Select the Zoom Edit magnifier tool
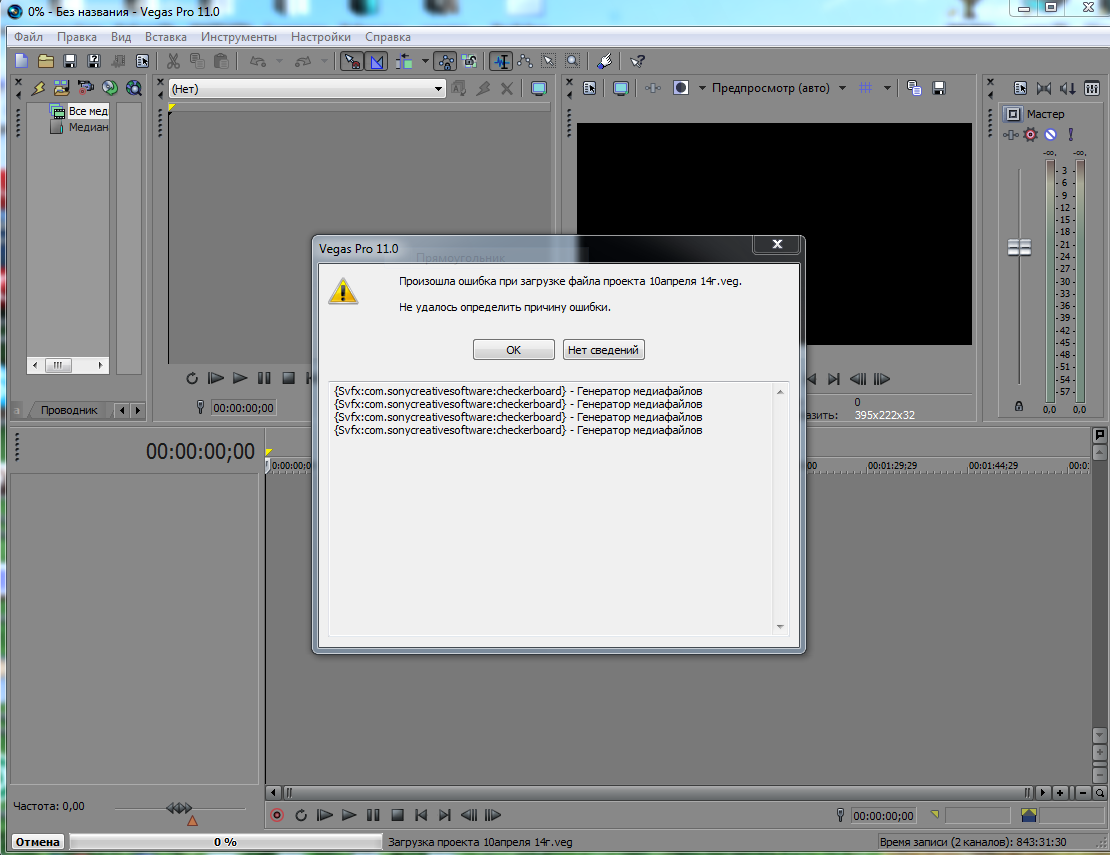Image resolution: width=1110 pixels, height=855 pixels. click(x=573, y=62)
